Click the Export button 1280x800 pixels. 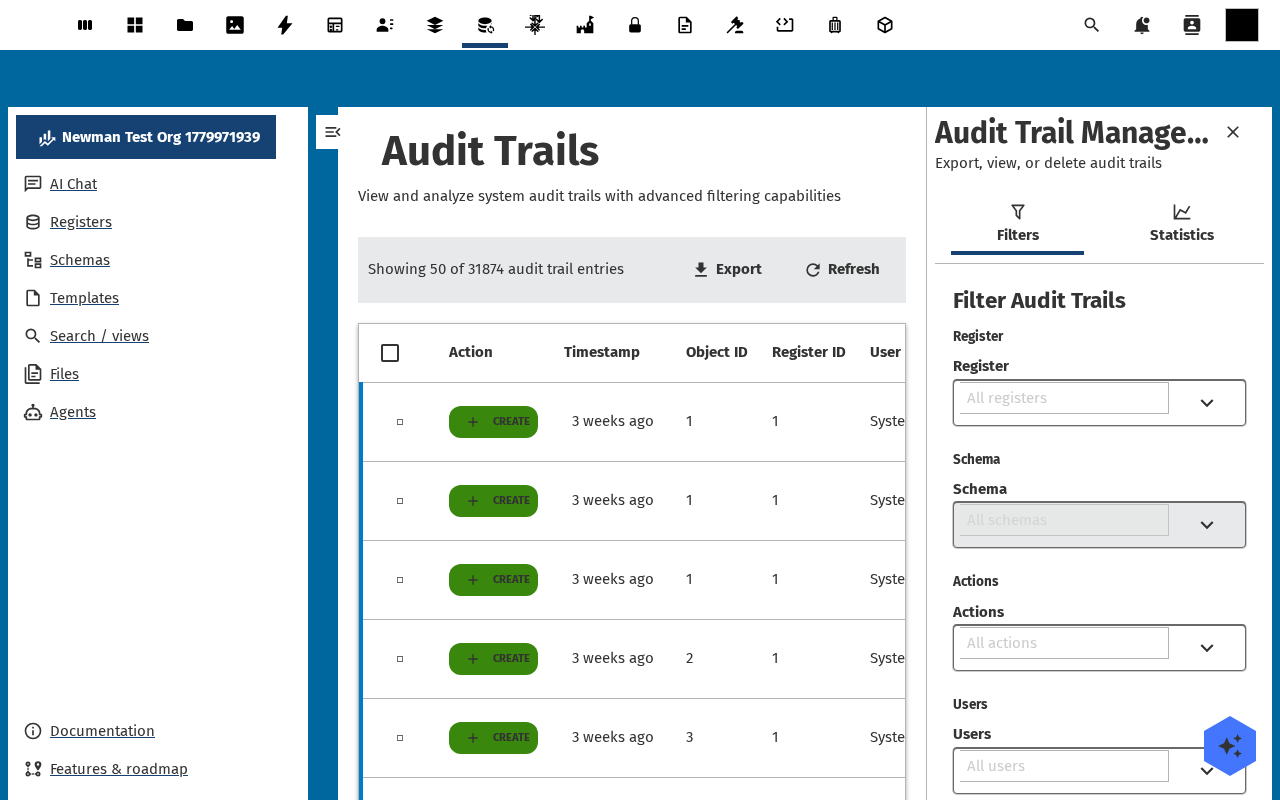[x=727, y=269]
